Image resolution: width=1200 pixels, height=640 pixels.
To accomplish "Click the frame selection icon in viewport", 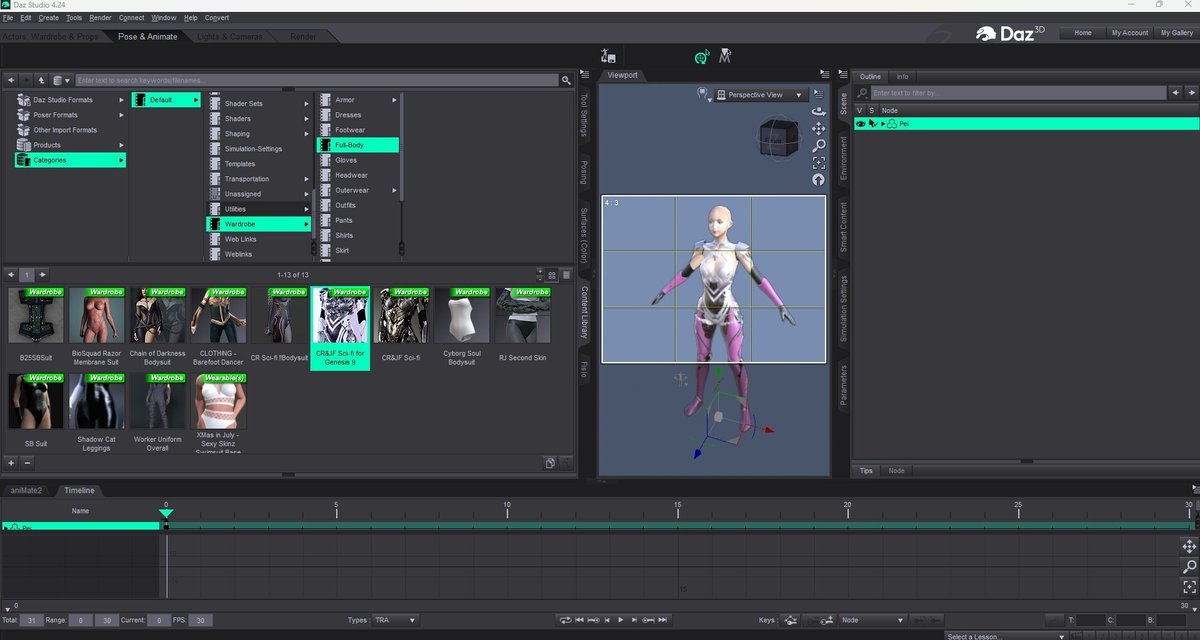I will coord(819,163).
